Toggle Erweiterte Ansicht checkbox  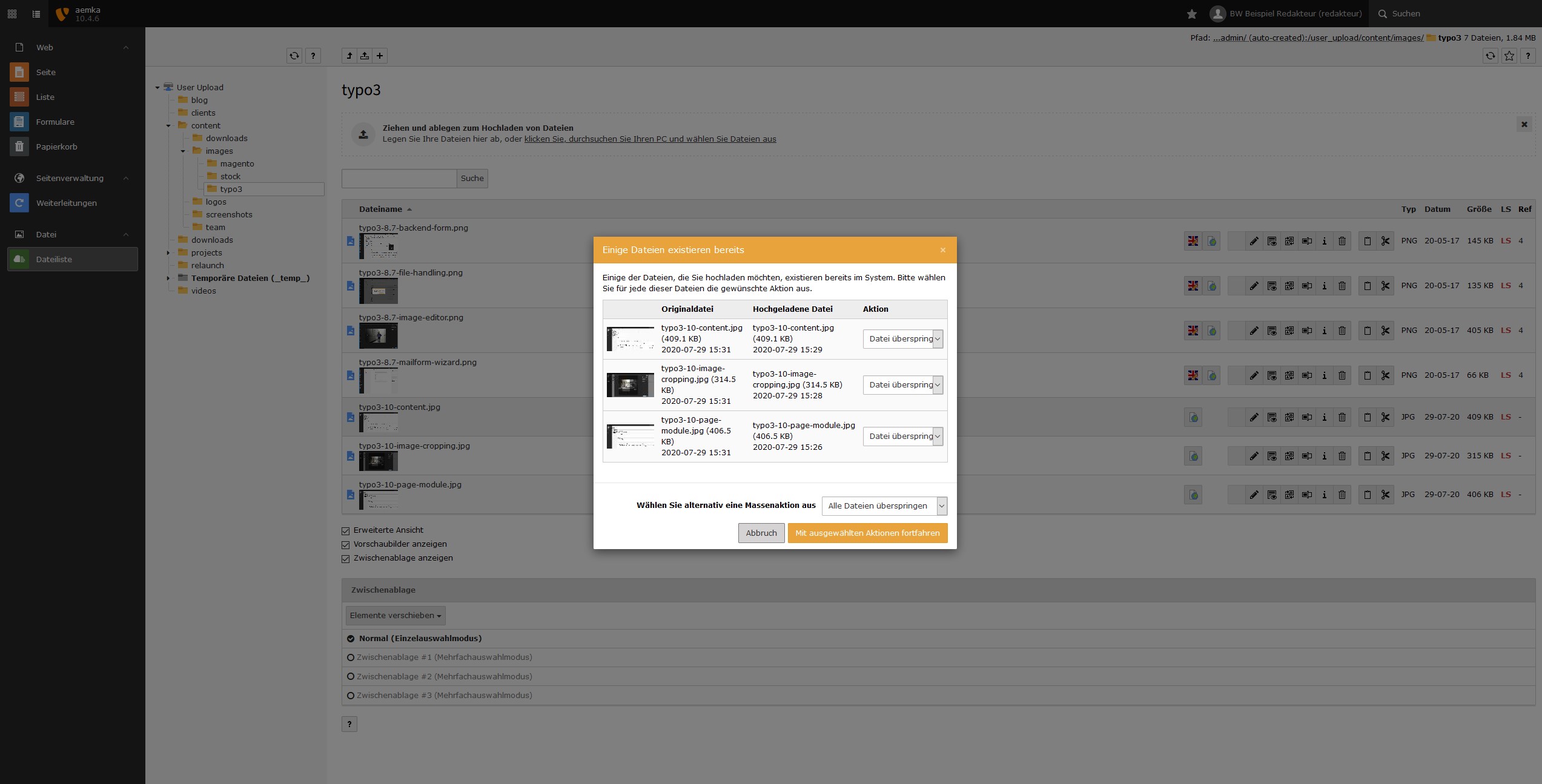click(x=346, y=531)
